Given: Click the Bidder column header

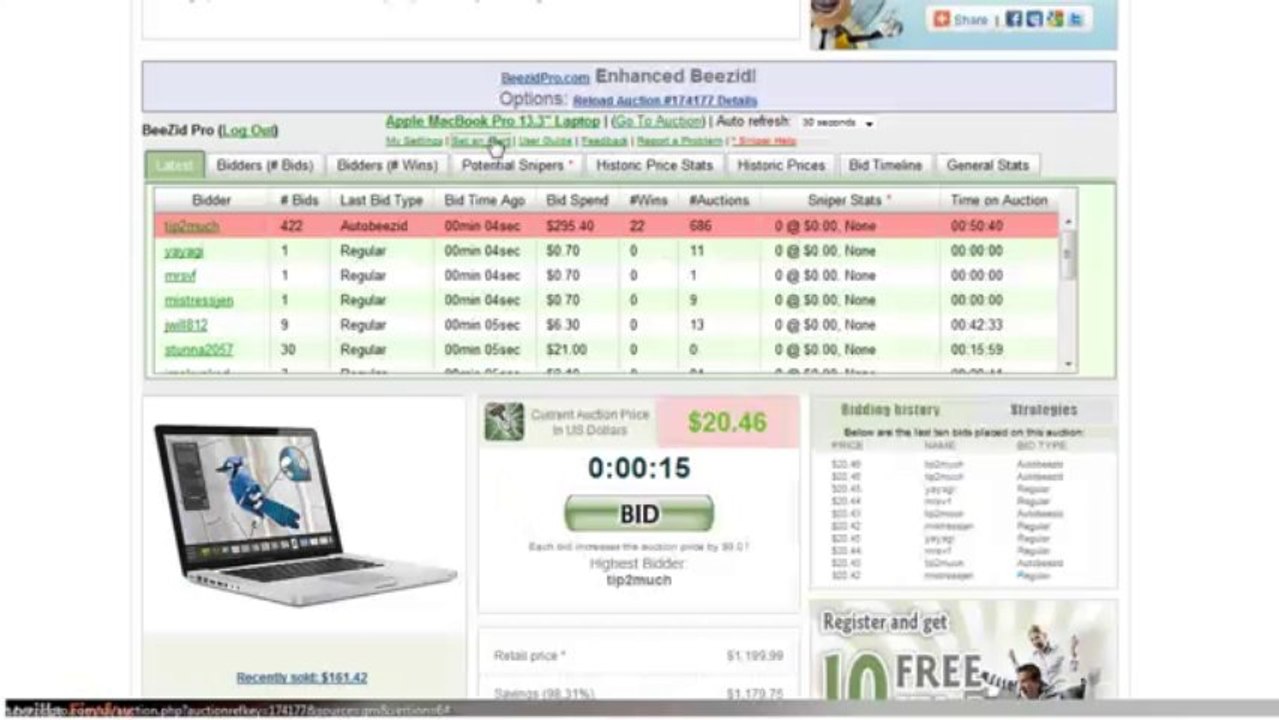Looking at the screenshot, I should [x=211, y=200].
